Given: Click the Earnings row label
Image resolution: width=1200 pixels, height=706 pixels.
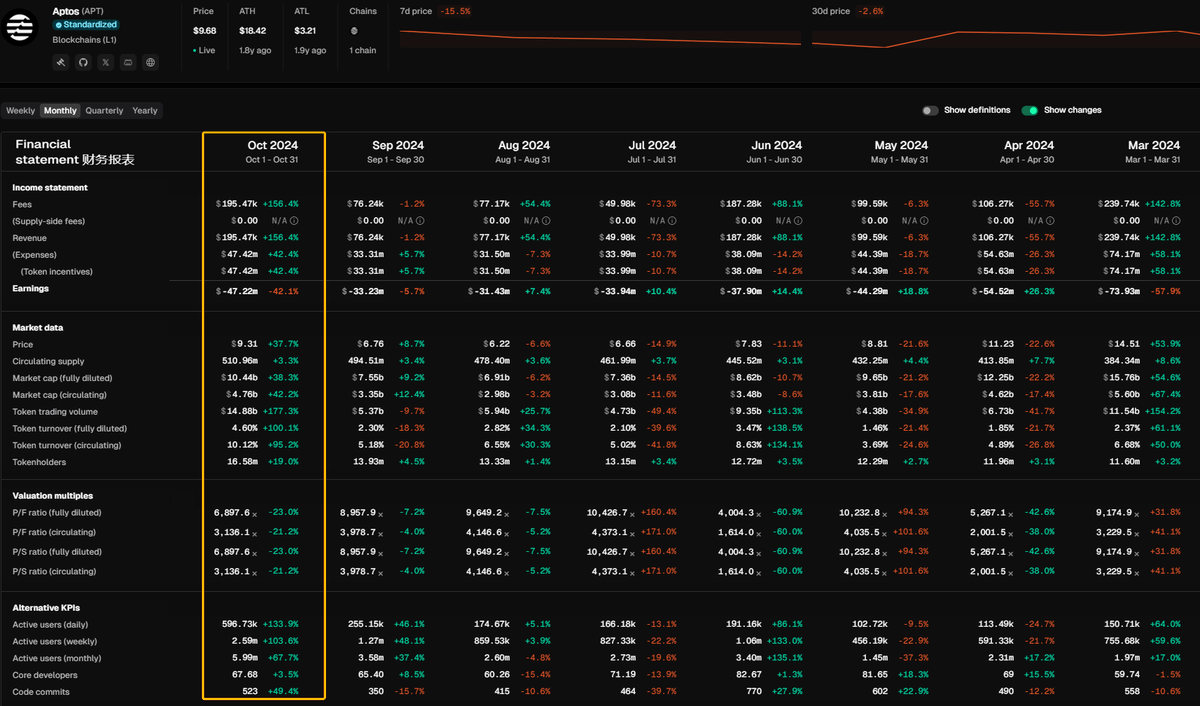Looking at the screenshot, I should [30, 288].
